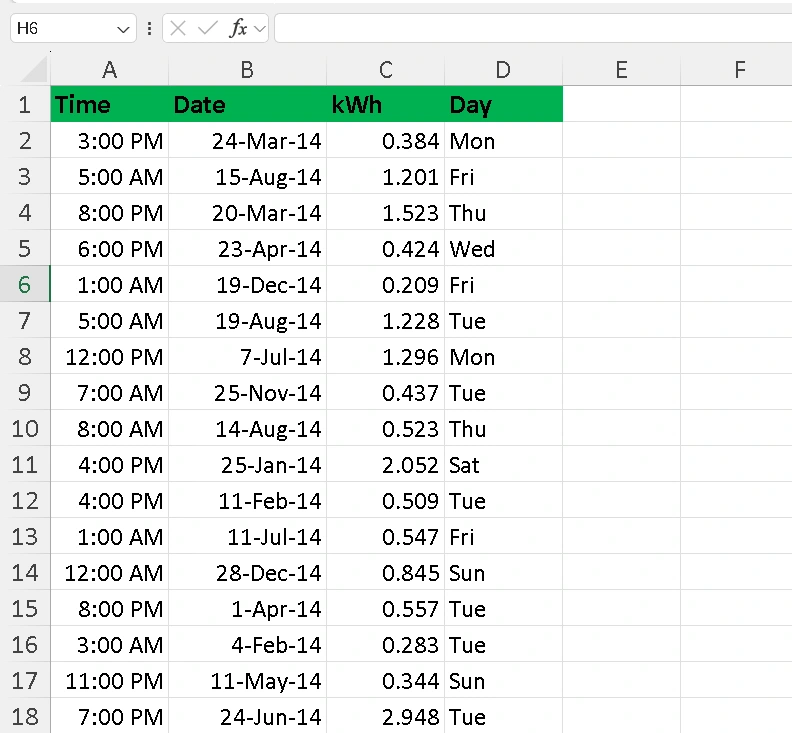Click inside the formula bar input

point(530,29)
